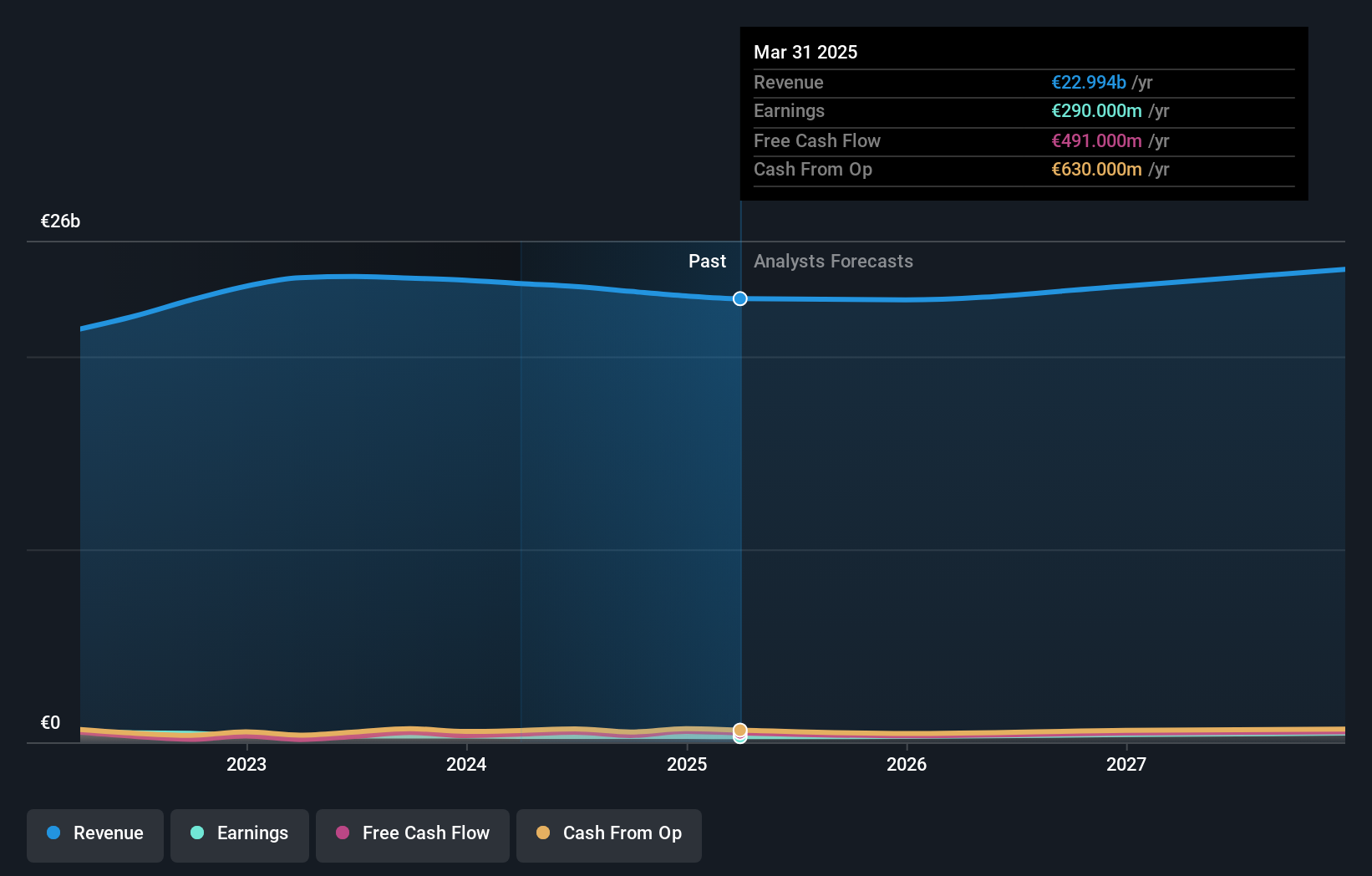Screen dimensions: 1372x876
Task: Click the Mar 31 2025 tooltip date
Action: (x=805, y=52)
